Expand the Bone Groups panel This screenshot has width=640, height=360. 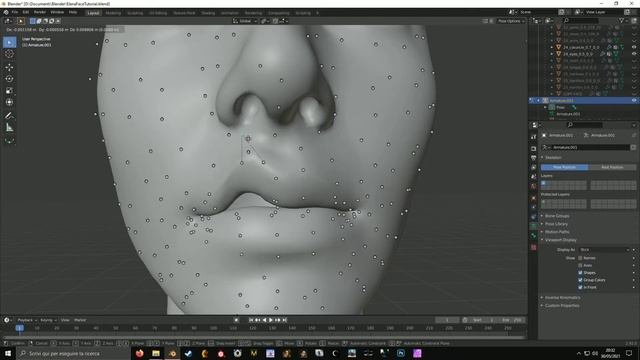point(557,216)
